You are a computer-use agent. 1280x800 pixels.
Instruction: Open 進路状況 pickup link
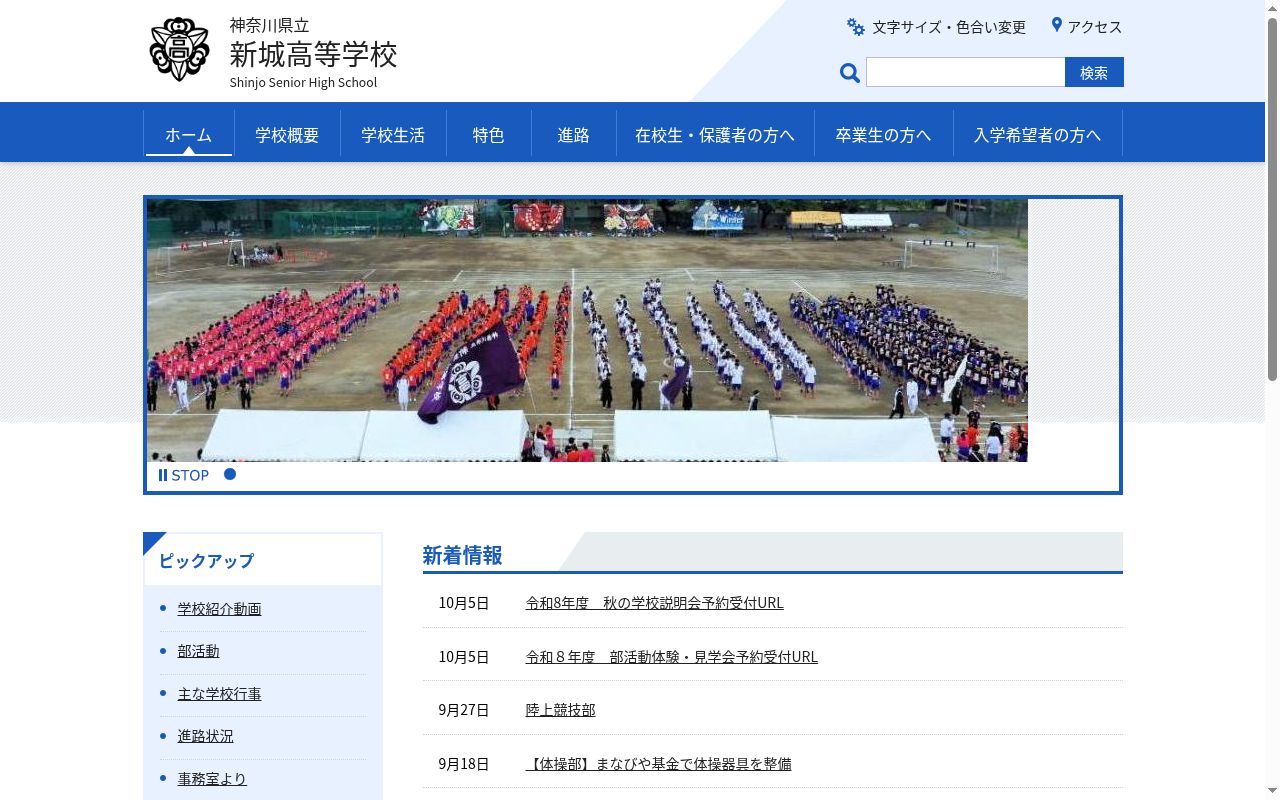point(205,735)
